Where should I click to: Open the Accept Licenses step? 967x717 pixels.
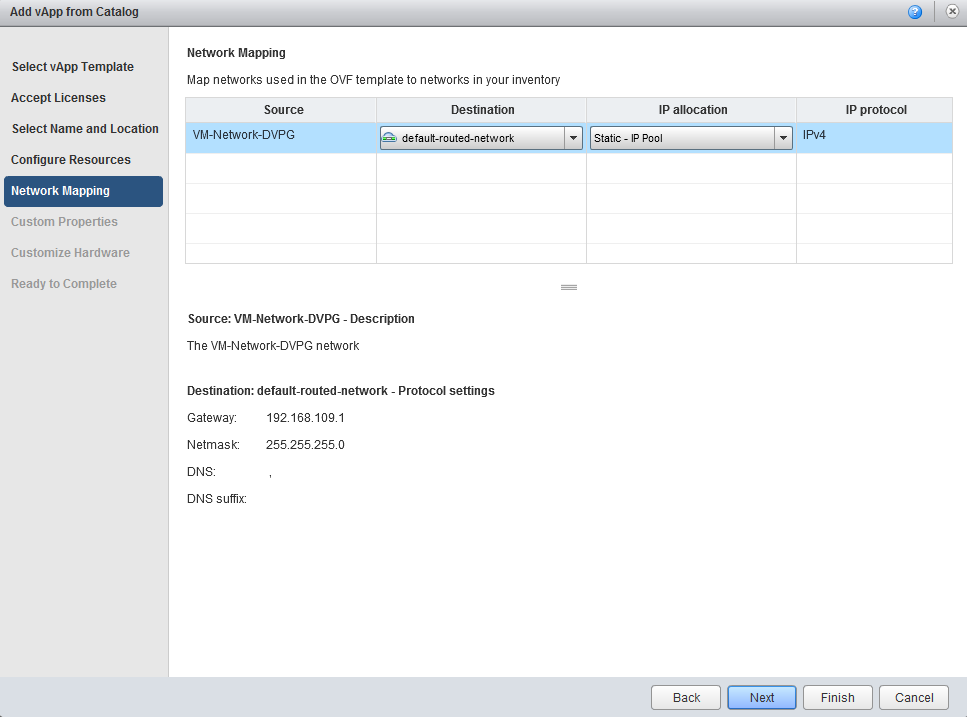click(x=58, y=98)
